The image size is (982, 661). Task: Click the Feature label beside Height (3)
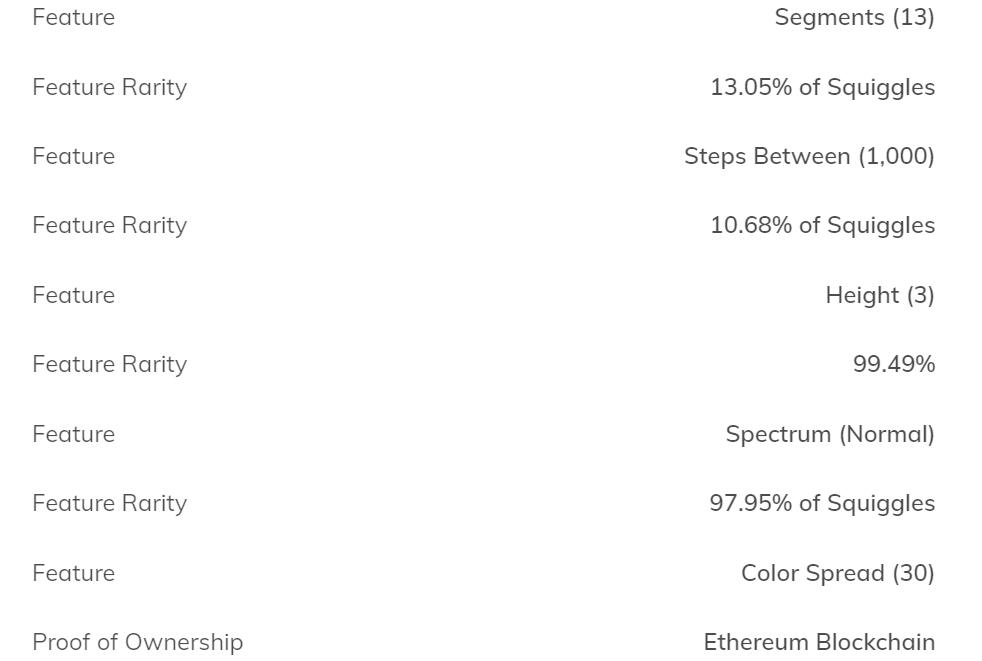(x=73, y=295)
